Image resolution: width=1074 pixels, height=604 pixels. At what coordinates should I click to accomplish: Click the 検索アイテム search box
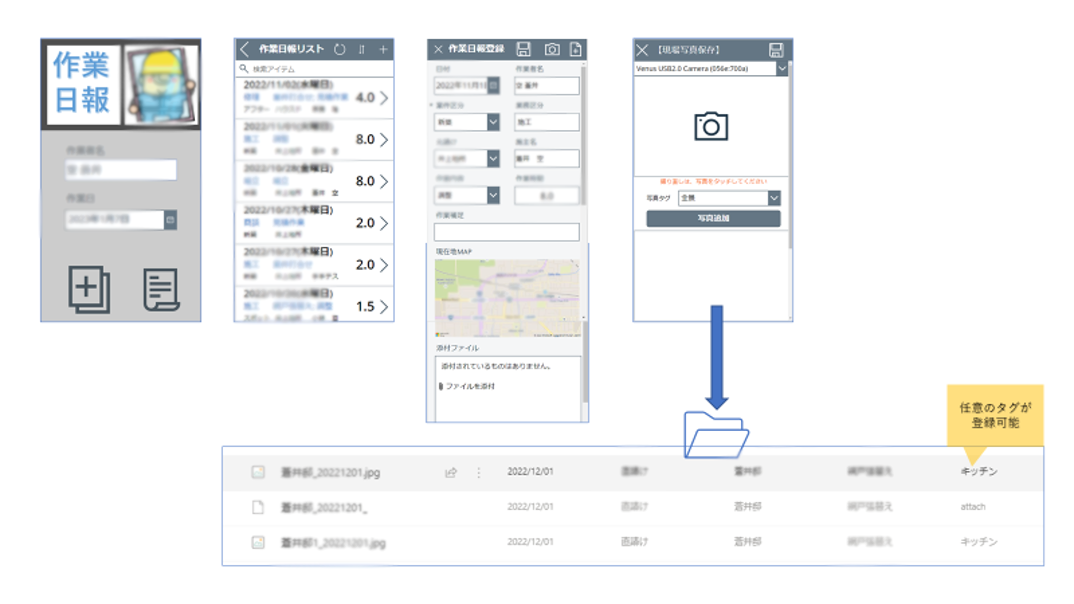(314, 69)
